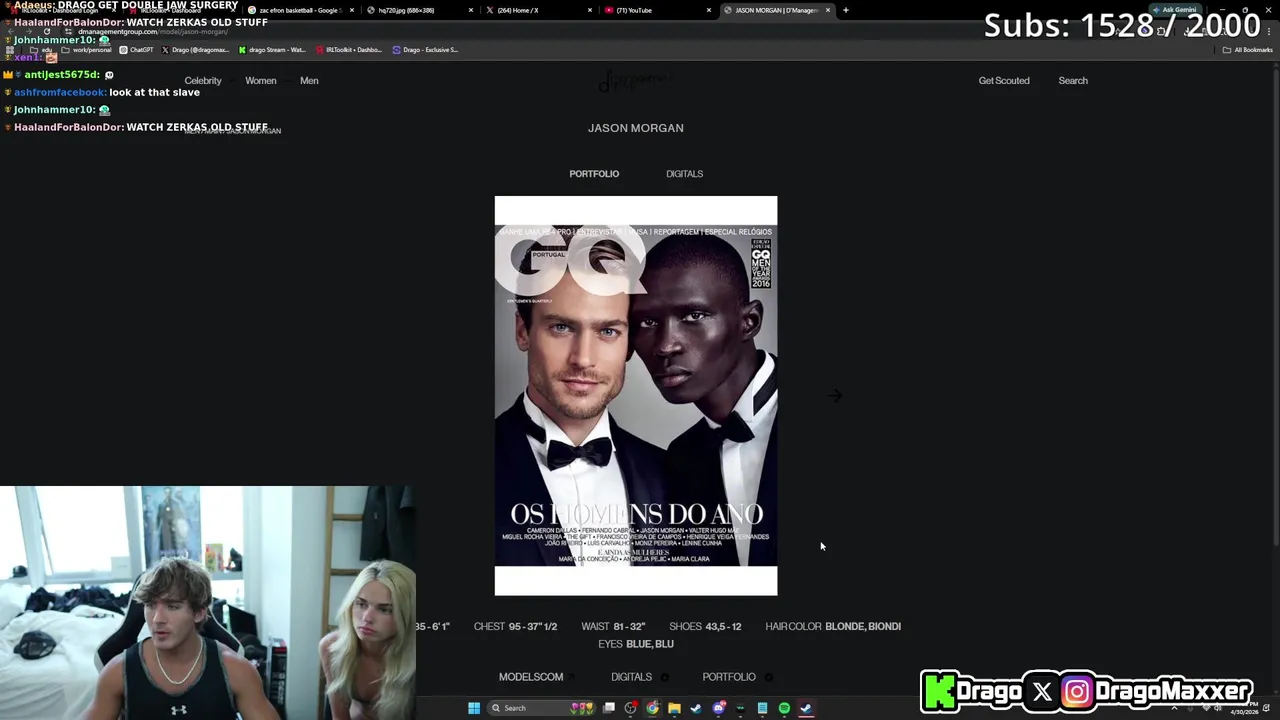1280x720 pixels.
Task: Open Discord from the taskbar
Action: pos(718,708)
